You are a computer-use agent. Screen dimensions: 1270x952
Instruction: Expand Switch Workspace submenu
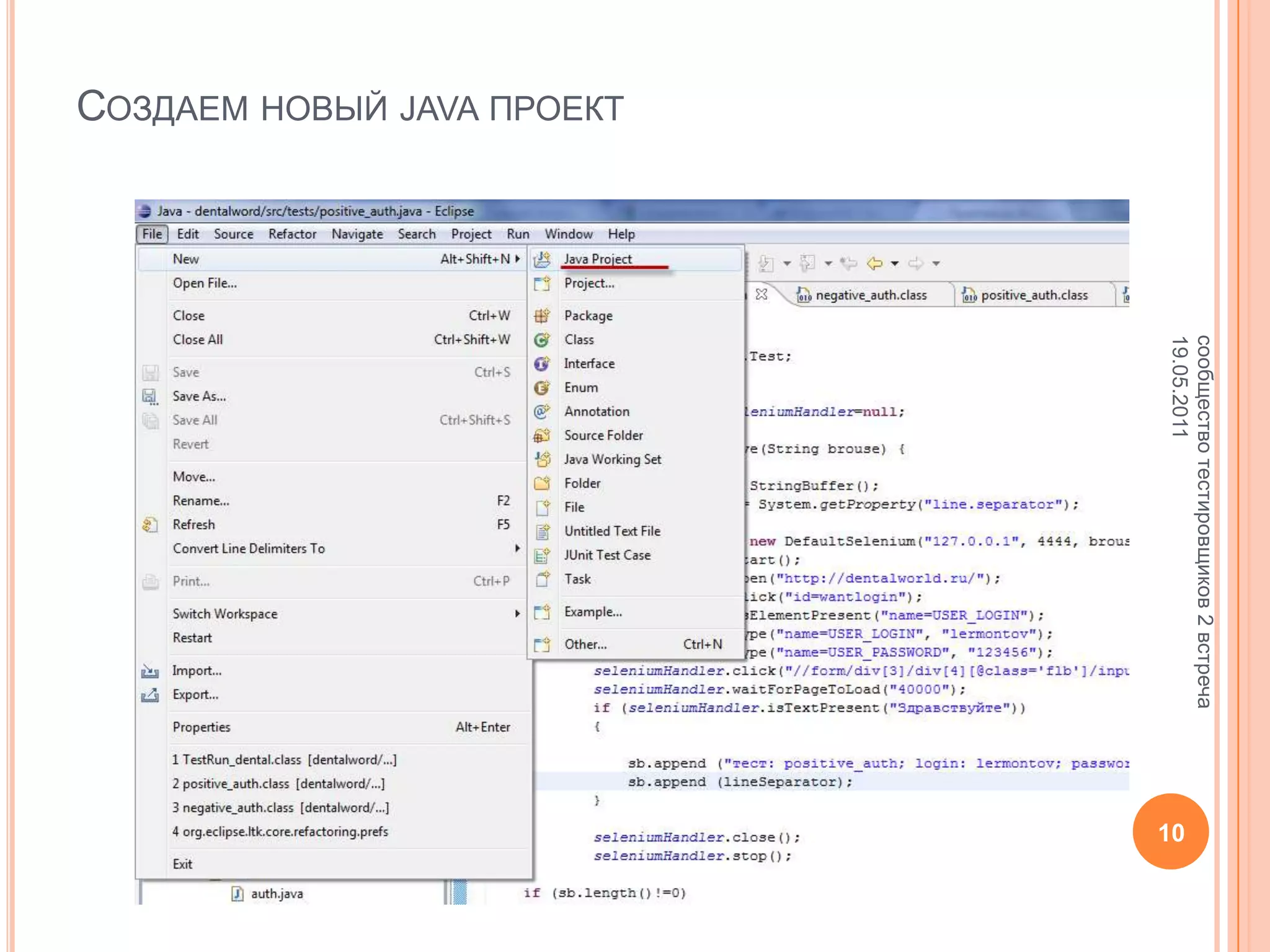517,614
